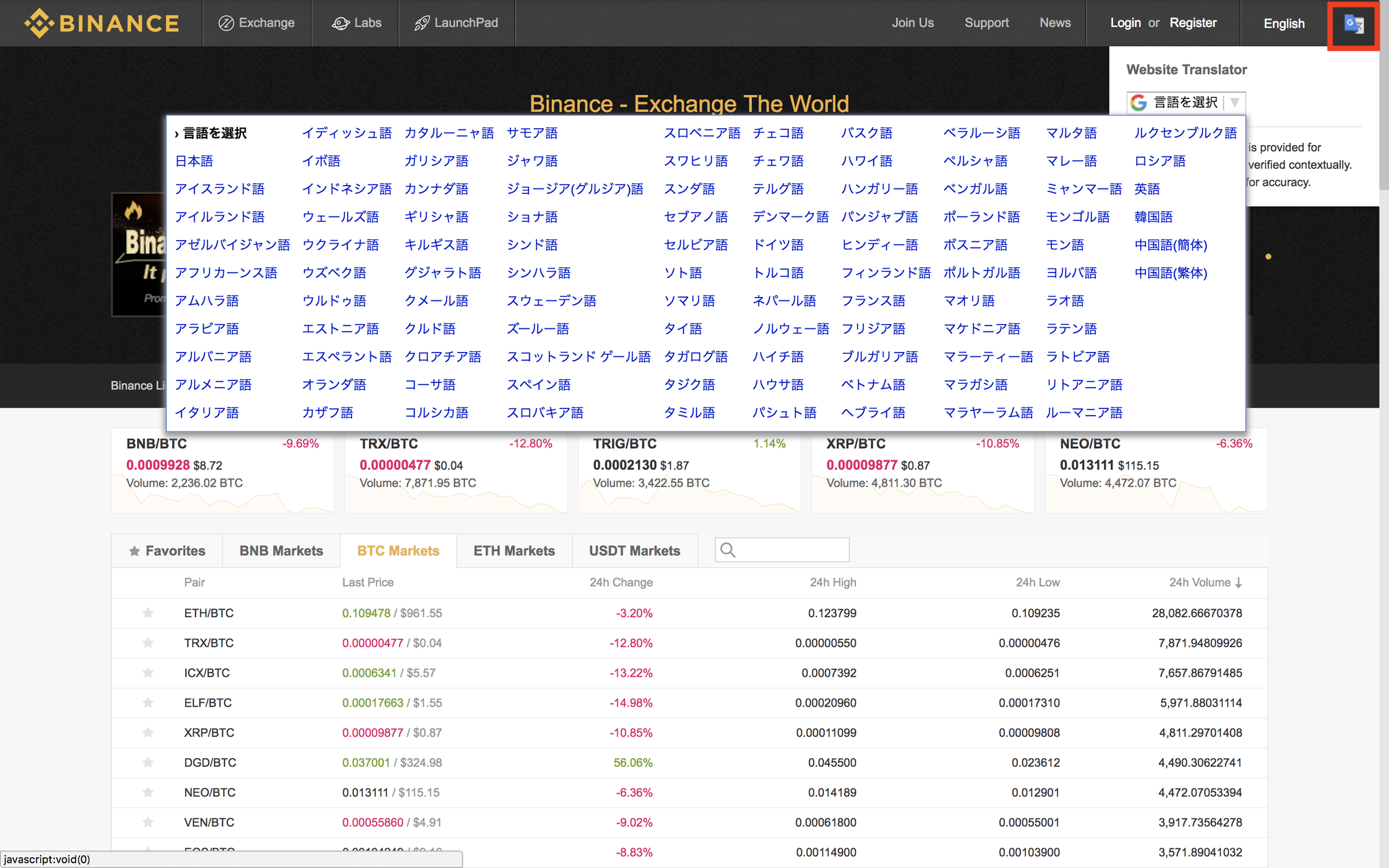Choose オランダ語 from language list

334,384
